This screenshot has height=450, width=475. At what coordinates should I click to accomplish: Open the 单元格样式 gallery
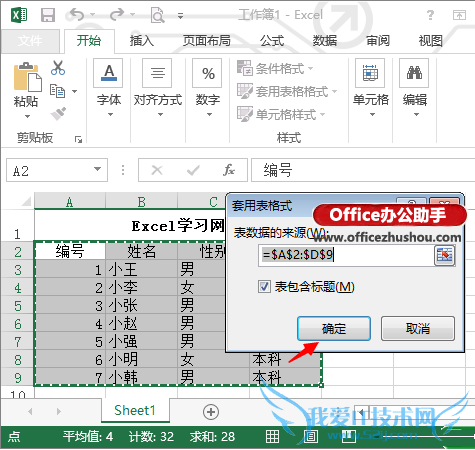pos(281,114)
